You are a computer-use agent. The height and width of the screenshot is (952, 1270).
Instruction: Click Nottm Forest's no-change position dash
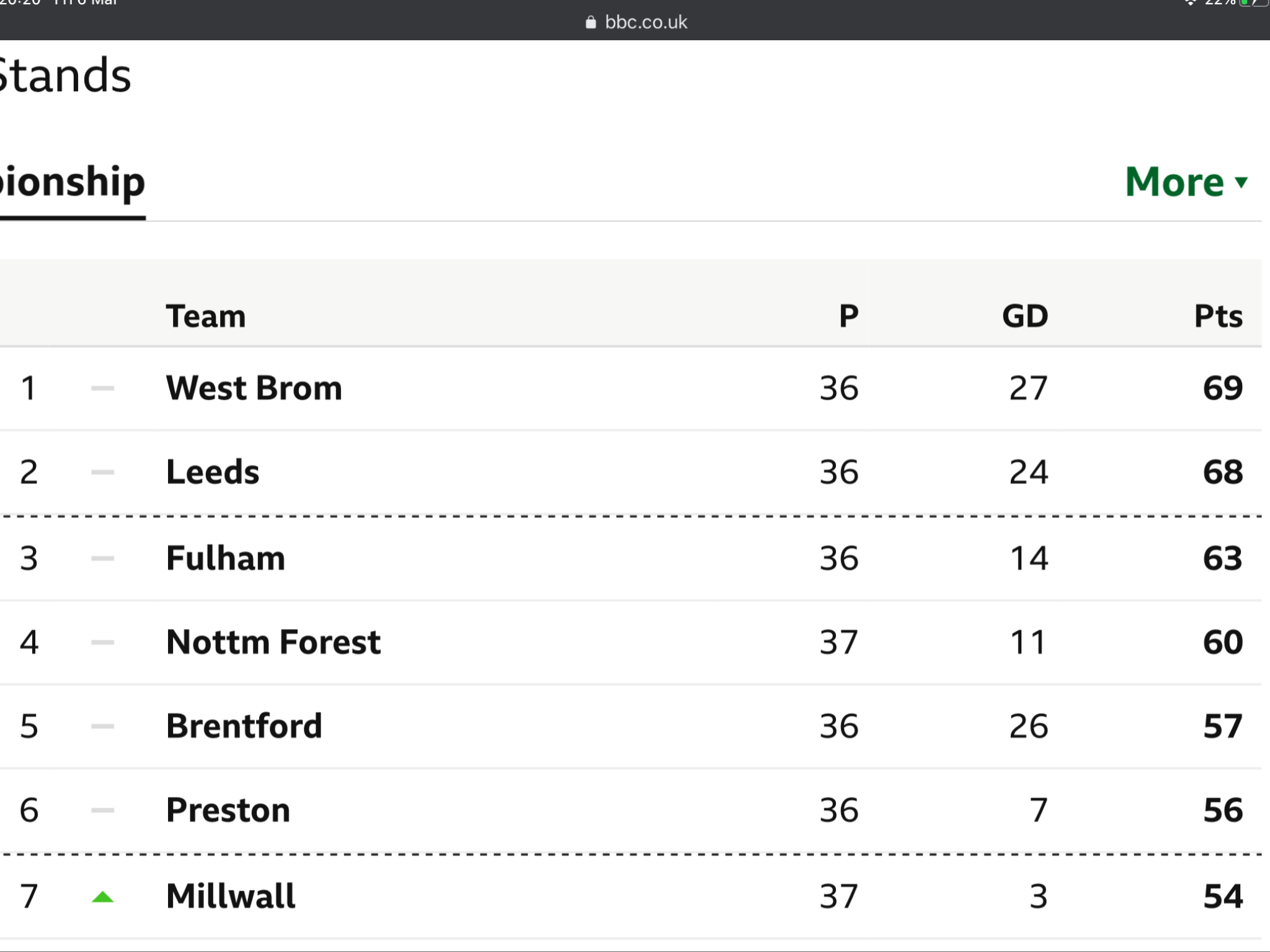click(103, 642)
